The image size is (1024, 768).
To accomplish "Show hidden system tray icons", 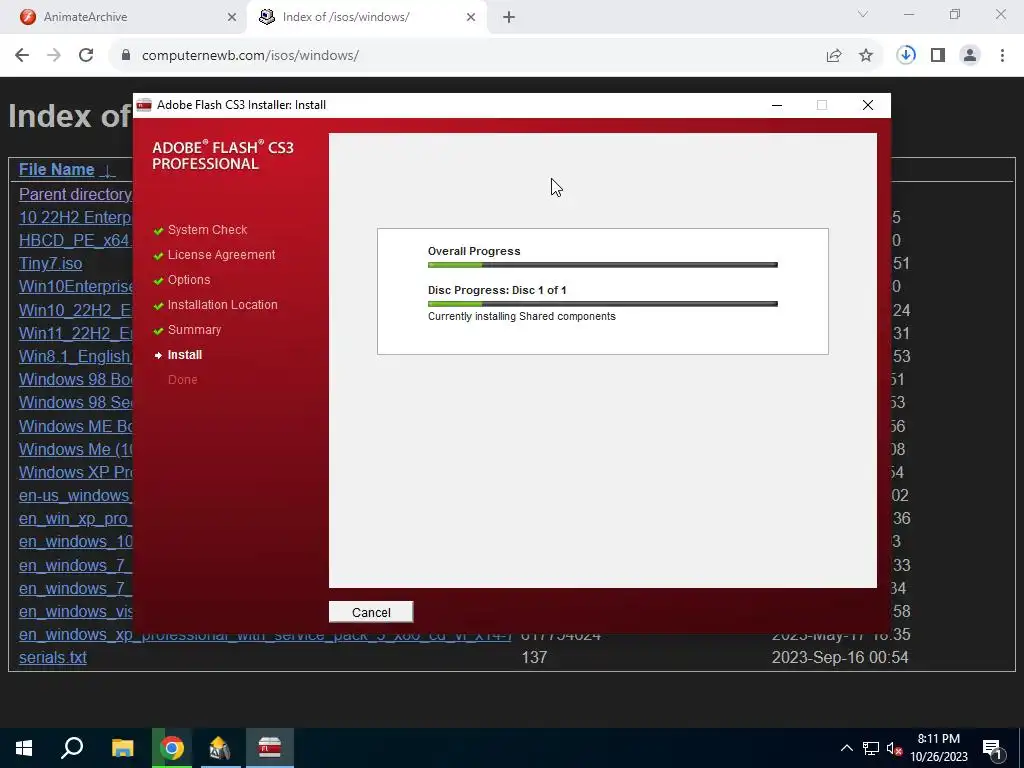I will tap(846, 748).
